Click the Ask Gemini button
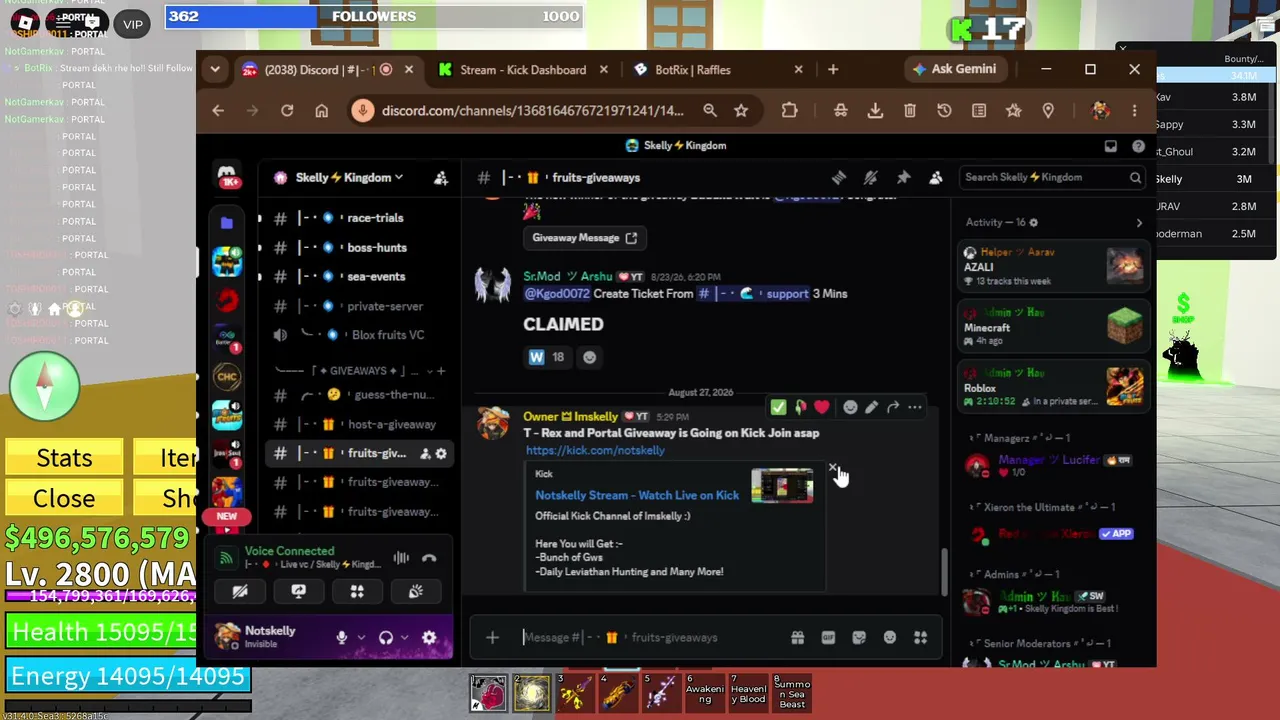The height and width of the screenshot is (720, 1280). coord(954,69)
